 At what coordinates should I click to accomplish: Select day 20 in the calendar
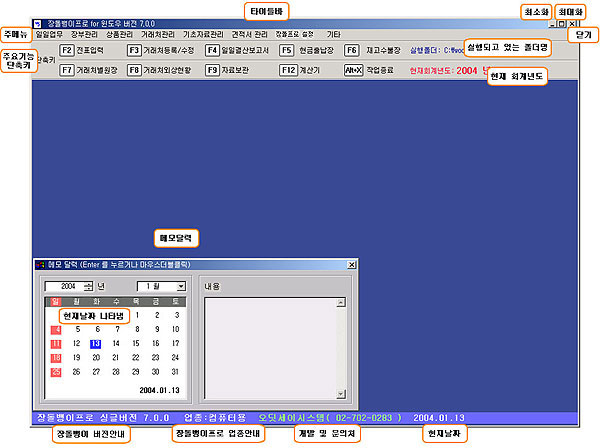pos(96,358)
